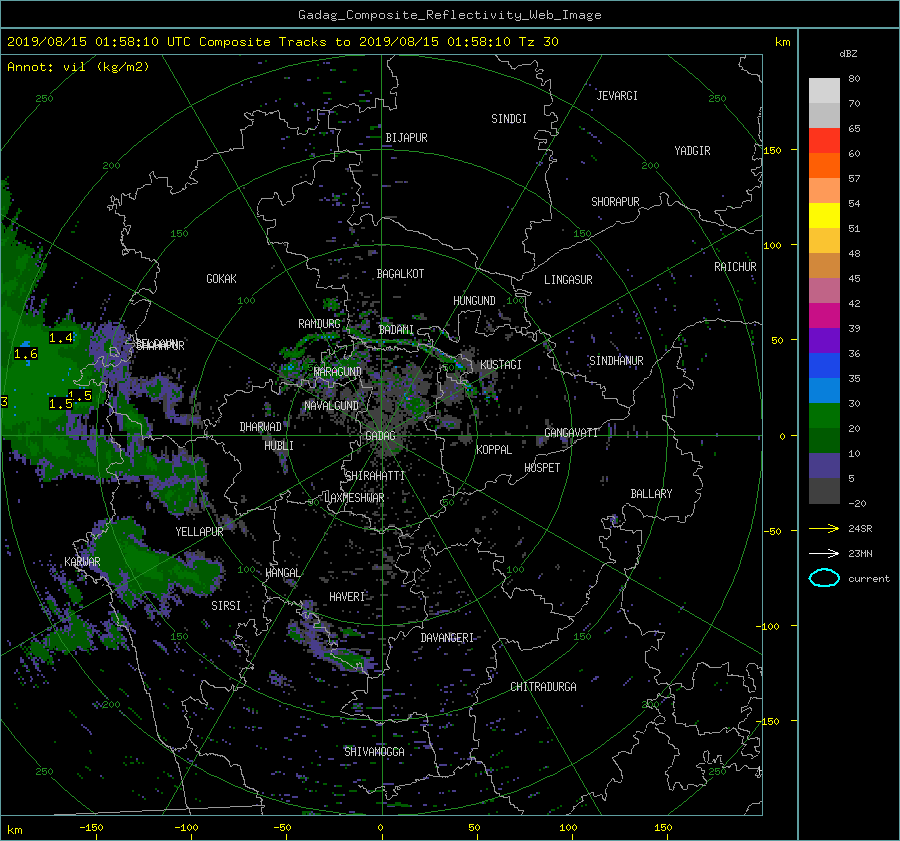Click the SHIRAHATTI city label
Image resolution: width=900 pixels, height=841 pixels.
tap(374, 476)
